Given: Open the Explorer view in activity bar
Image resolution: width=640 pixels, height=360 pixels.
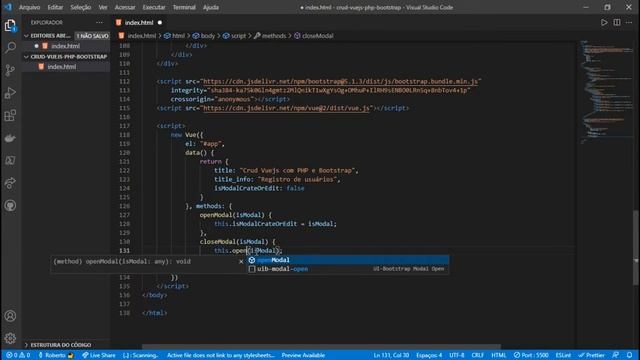Looking at the screenshot, I should click(x=10, y=26).
